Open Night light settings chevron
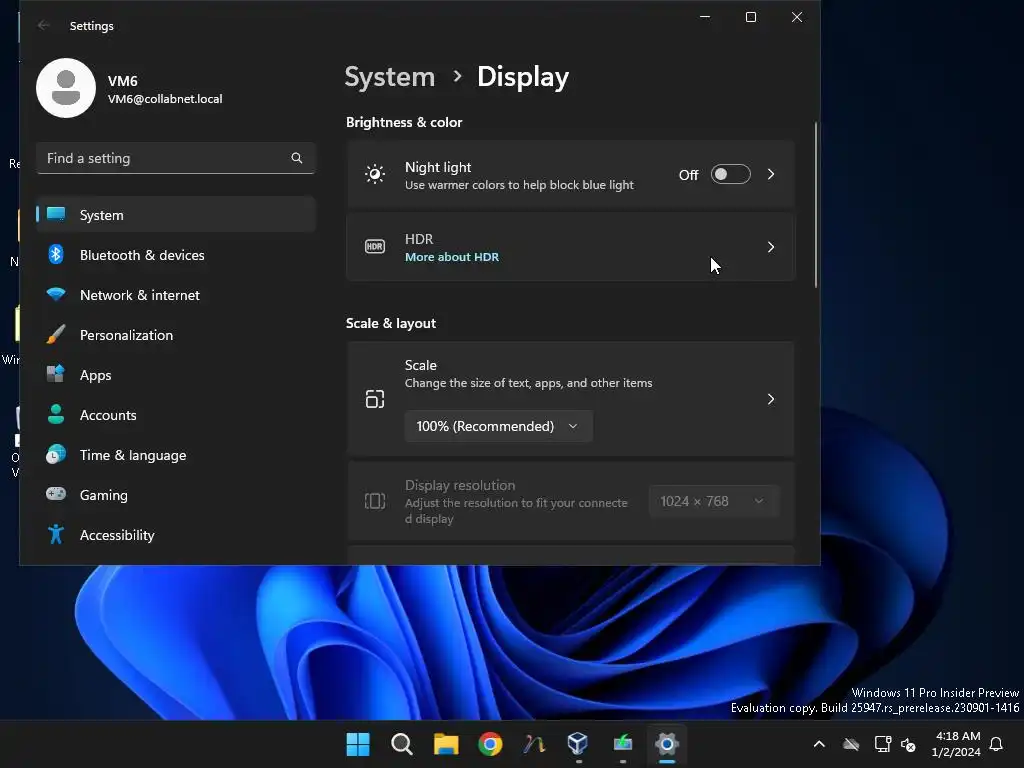This screenshot has height=768, width=1024. pos(771,174)
